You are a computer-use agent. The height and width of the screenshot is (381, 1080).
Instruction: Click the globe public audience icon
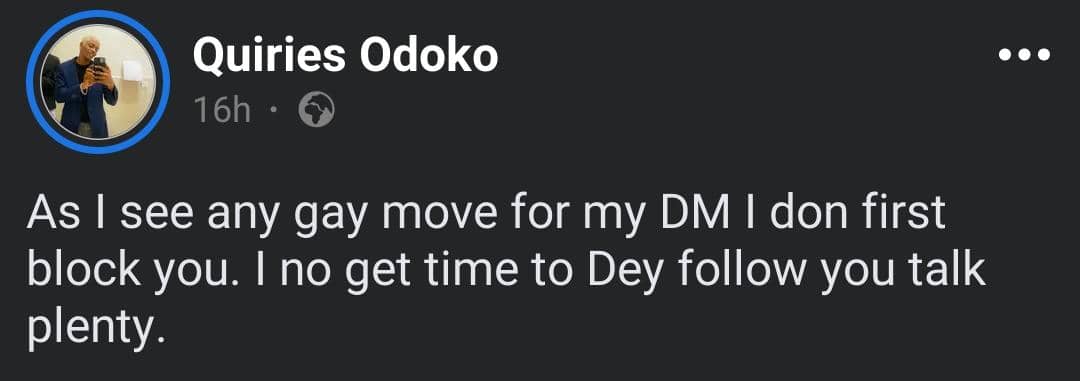pos(317,110)
